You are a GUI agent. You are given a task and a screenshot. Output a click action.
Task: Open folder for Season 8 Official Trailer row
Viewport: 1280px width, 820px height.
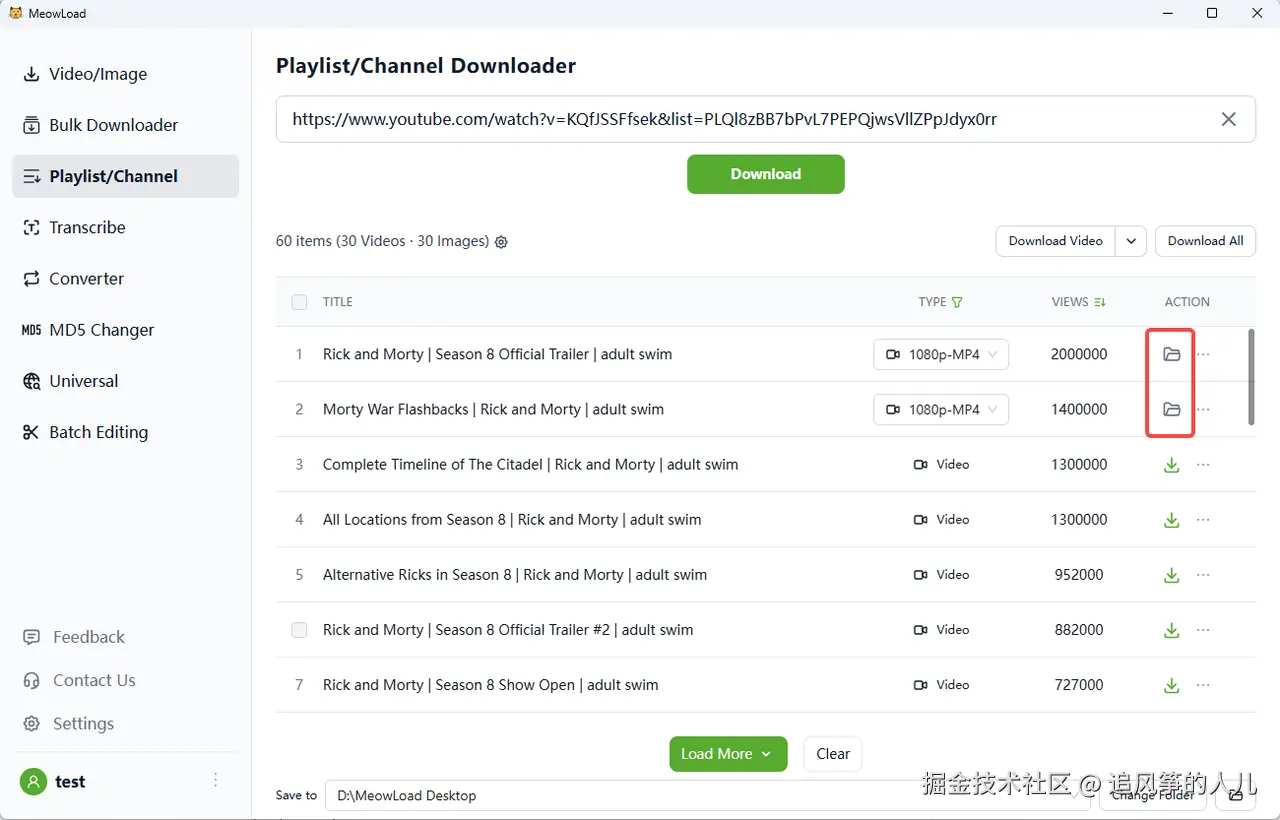pos(1172,354)
